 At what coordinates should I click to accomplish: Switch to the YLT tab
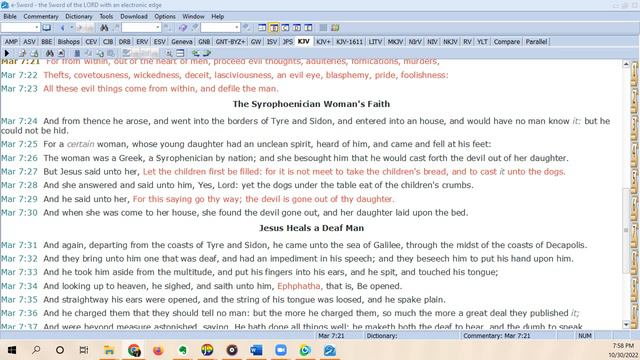coord(482,42)
